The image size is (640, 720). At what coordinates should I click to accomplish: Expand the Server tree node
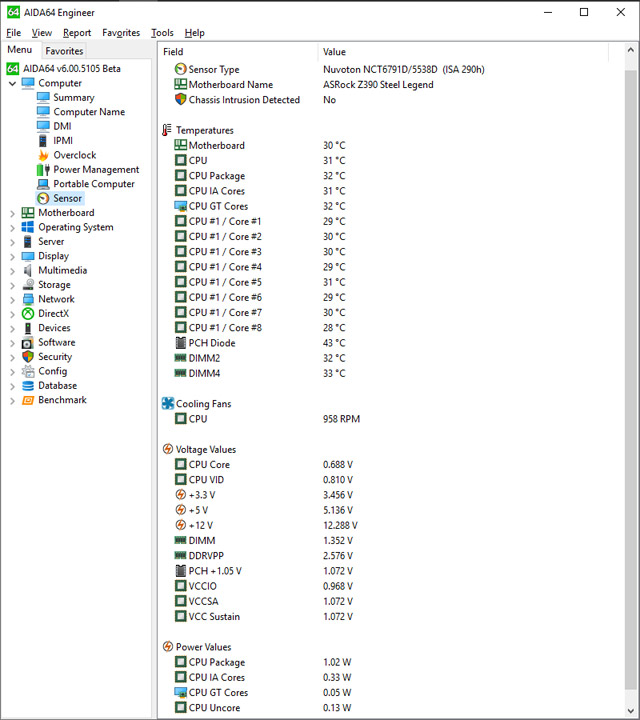[x=12, y=242]
